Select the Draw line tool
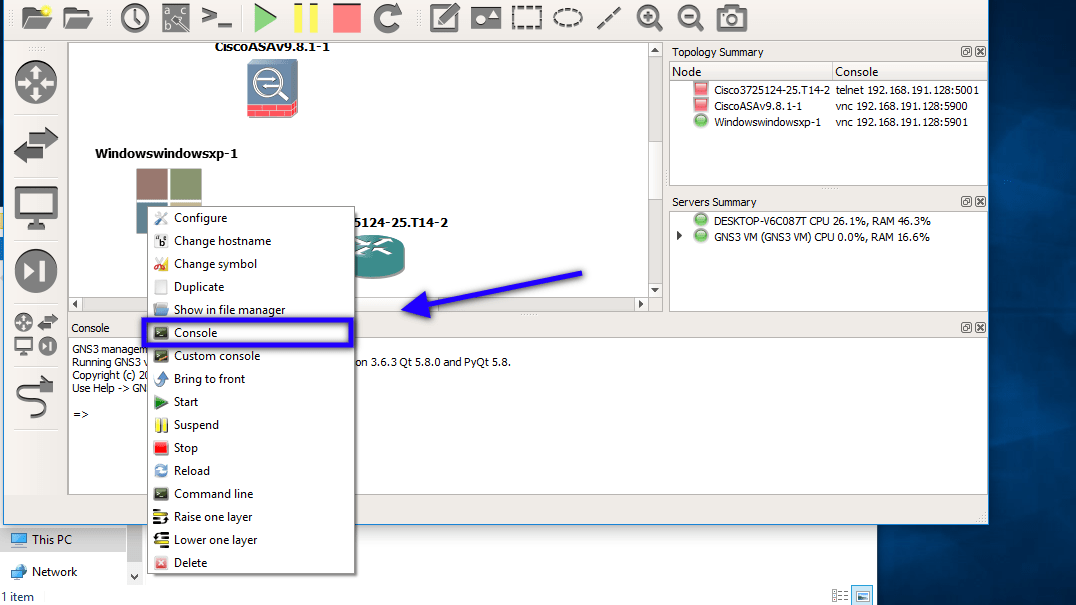The width and height of the screenshot is (1076, 605). (x=609, y=18)
